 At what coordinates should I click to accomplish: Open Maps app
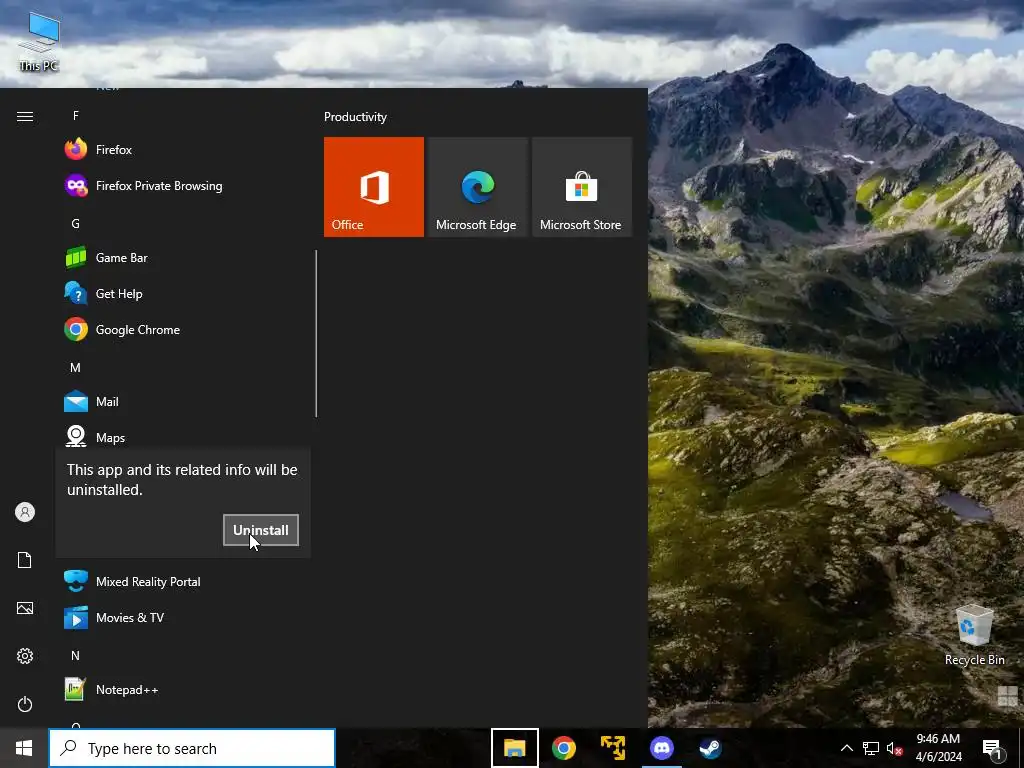tap(185, 436)
